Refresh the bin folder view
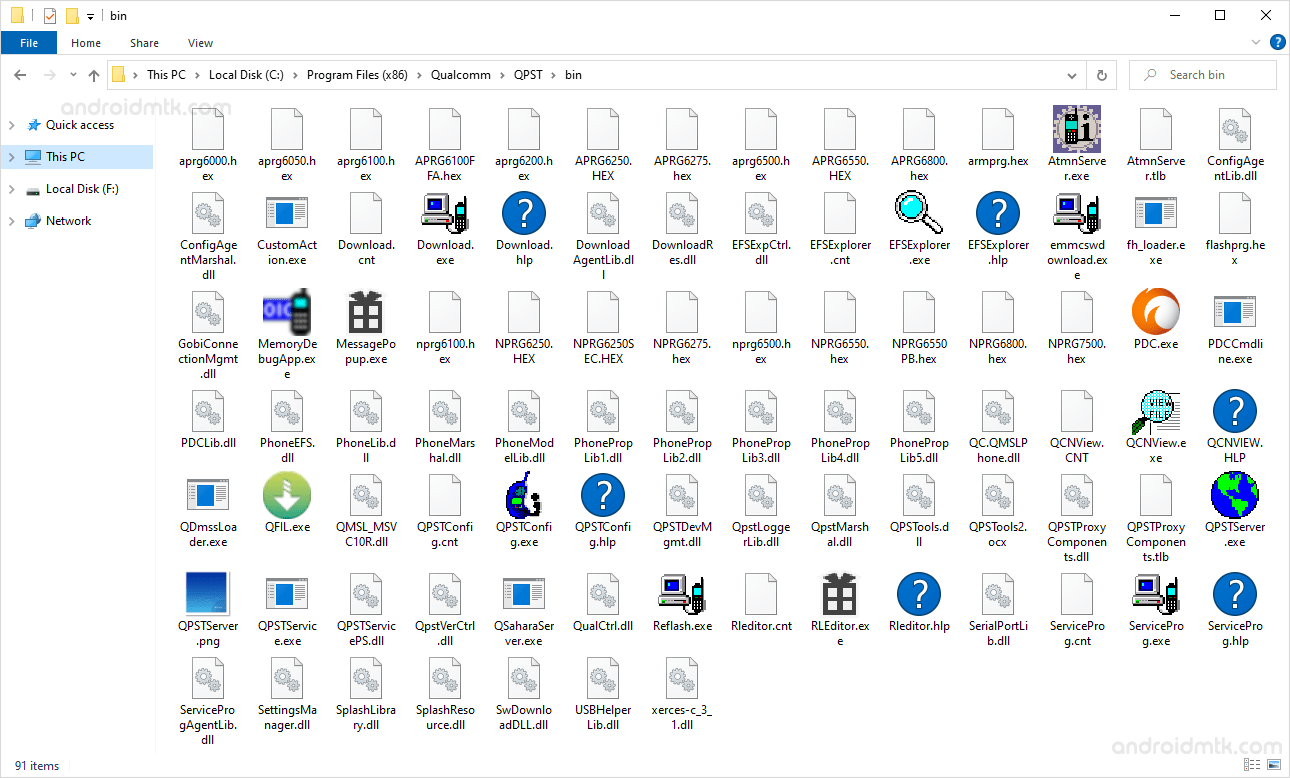The image size is (1290, 778). tap(1102, 75)
